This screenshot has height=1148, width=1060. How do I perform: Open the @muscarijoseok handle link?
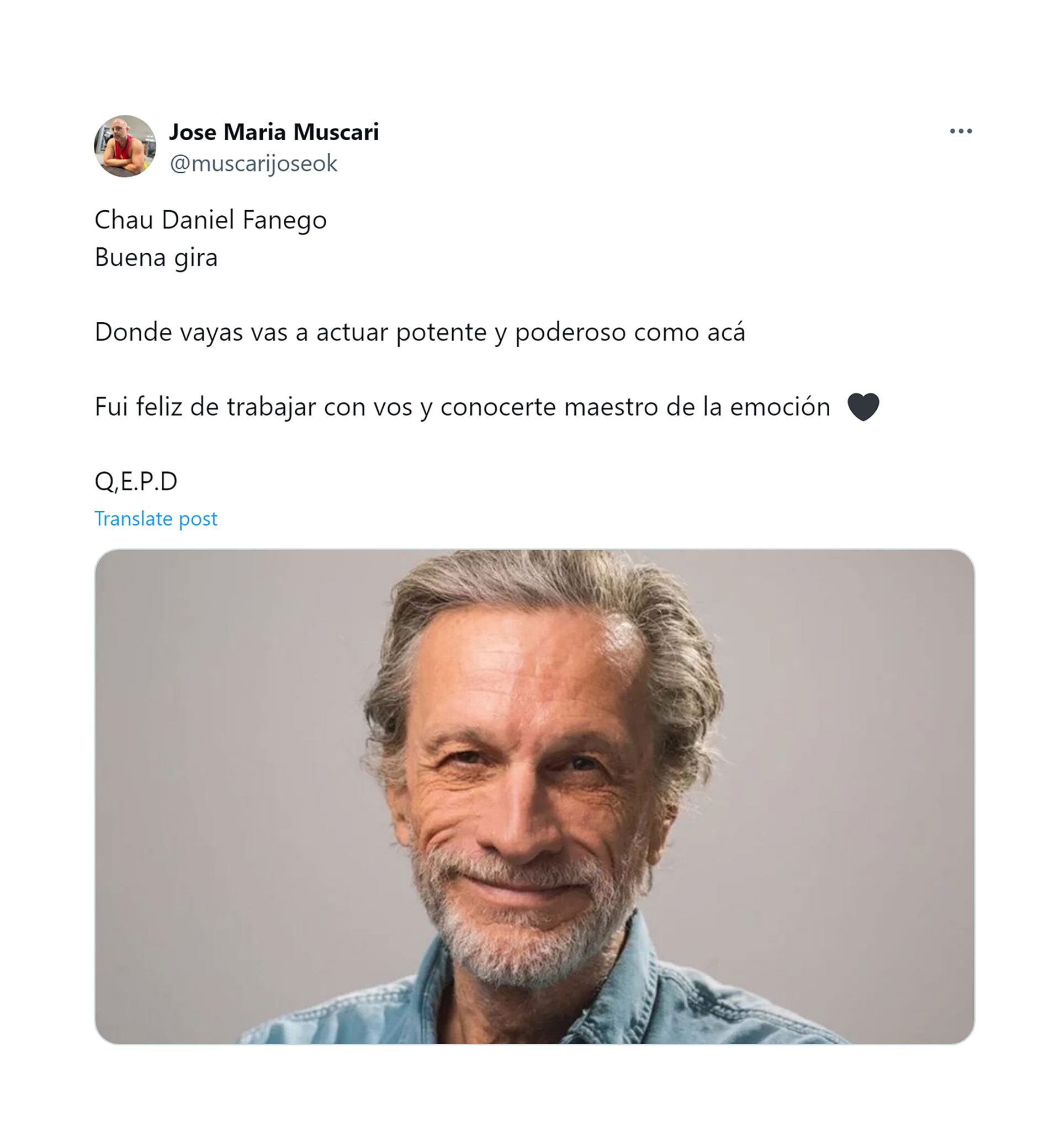point(253,163)
